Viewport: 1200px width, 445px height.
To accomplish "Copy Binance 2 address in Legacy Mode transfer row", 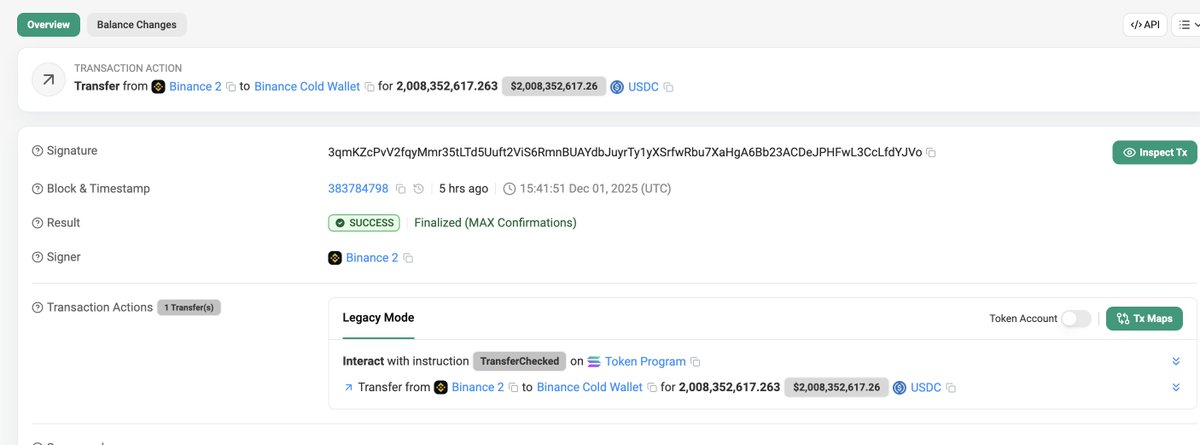I will (514, 387).
